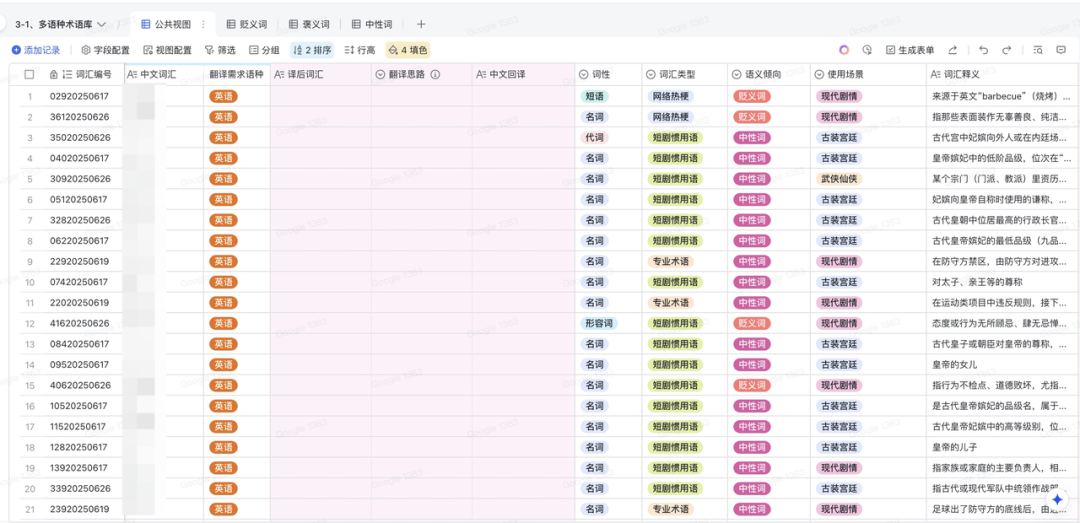The image size is (1080, 523).
Task: Expand the 多语种术语库 table dropdown
Action: coord(101,24)
